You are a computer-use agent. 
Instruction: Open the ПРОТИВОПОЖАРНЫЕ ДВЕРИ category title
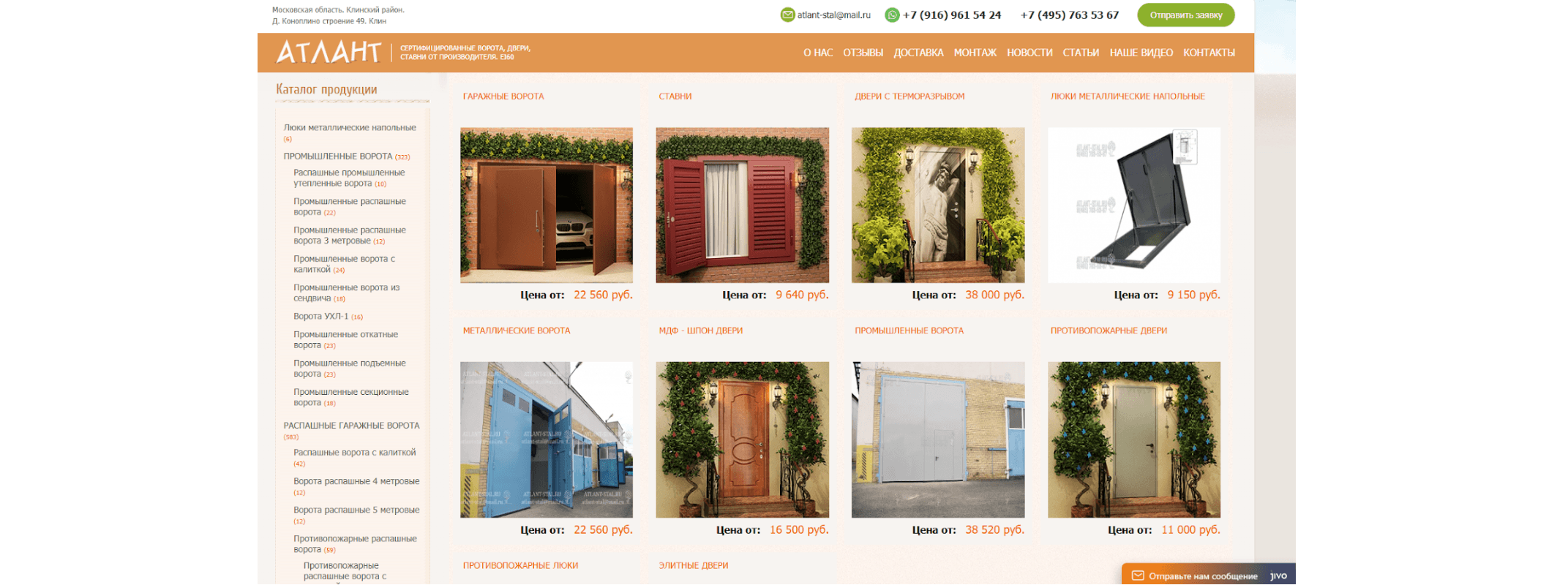(x=1109, y=331)
